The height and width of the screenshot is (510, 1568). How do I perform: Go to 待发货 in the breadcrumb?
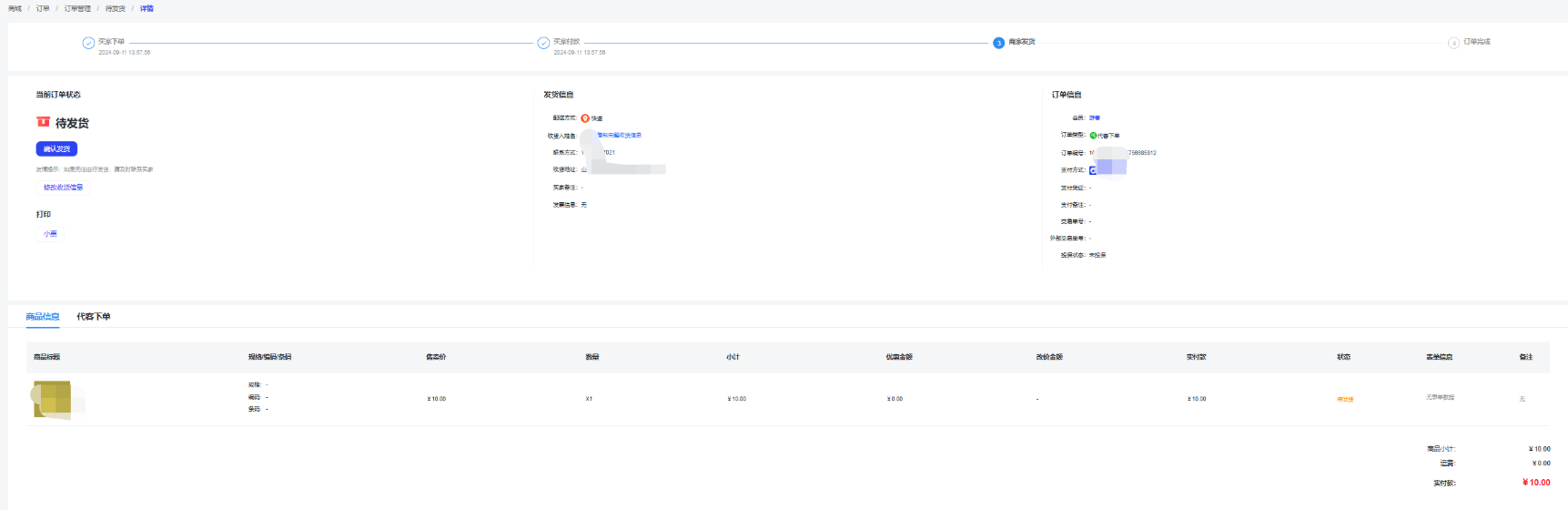[116, 9]
